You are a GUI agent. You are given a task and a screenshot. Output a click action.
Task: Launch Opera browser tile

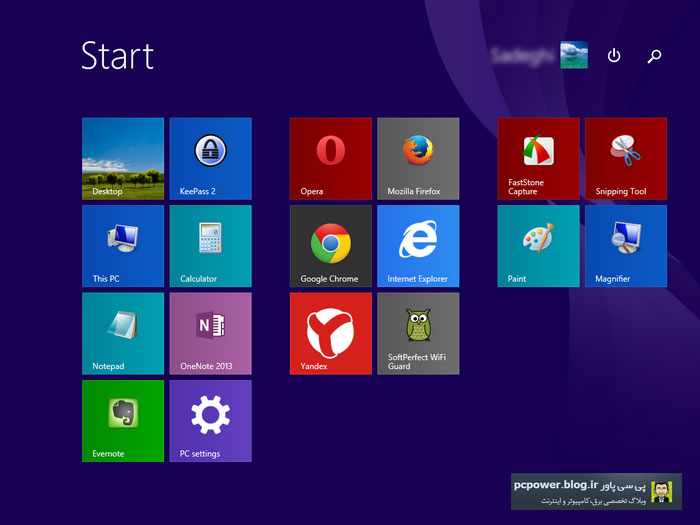(x=330, y=158)
